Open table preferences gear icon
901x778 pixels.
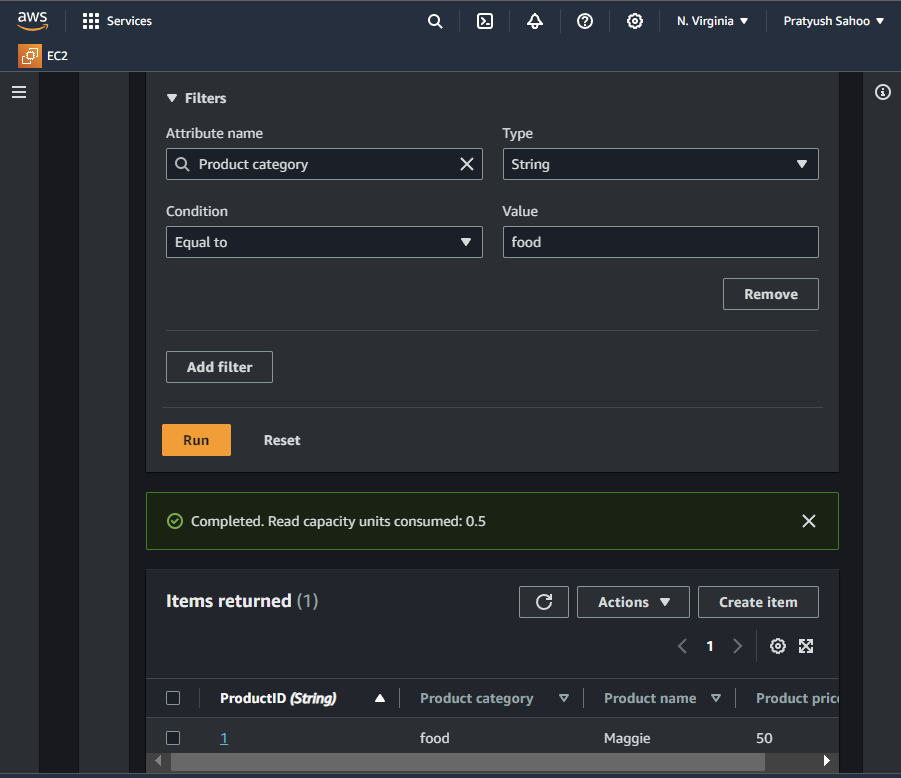(x=778, y=646)
